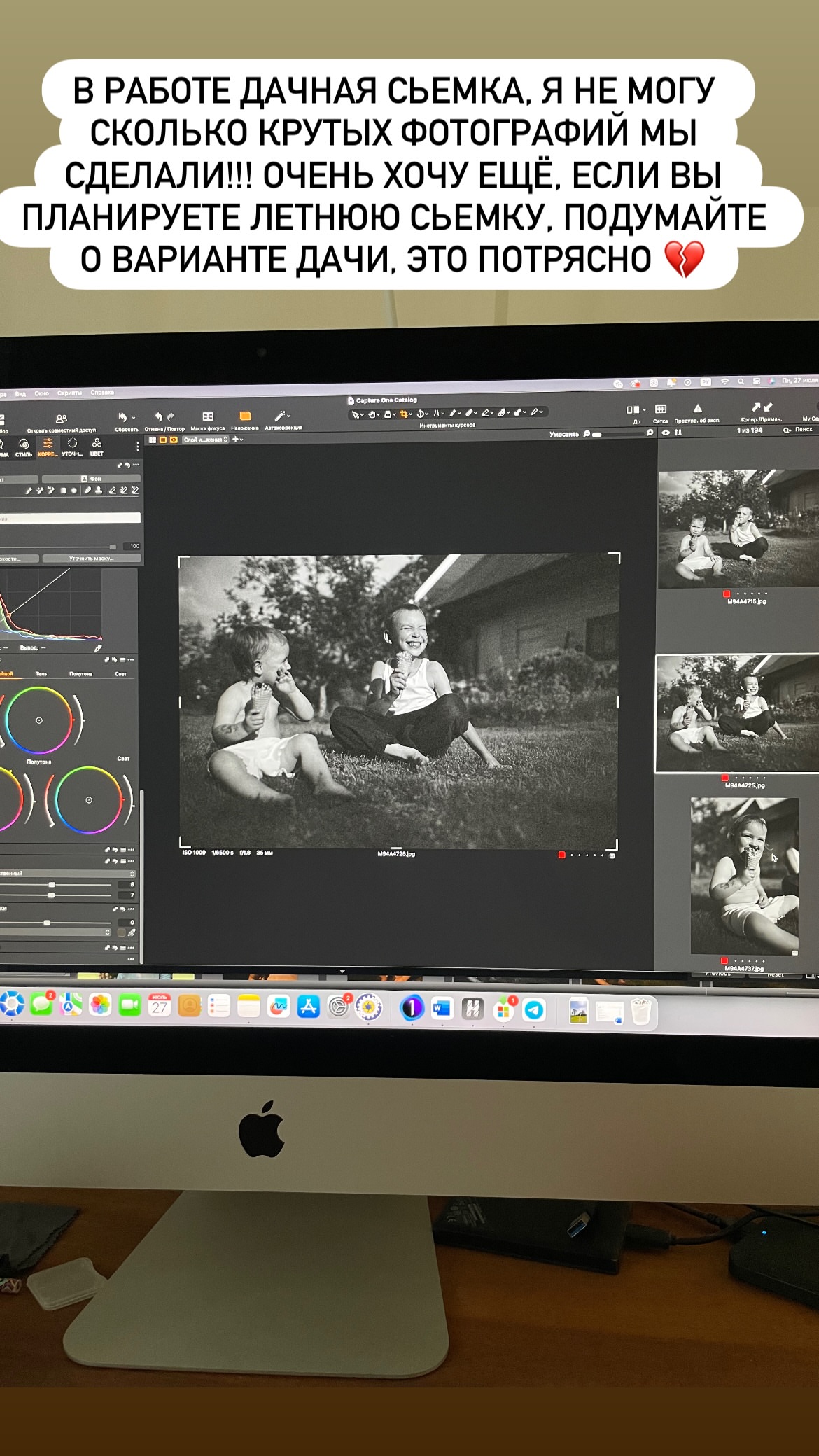Open the Color (ЦВЕТ) tool tab
819x1456 pixels.
coord(97,447)
